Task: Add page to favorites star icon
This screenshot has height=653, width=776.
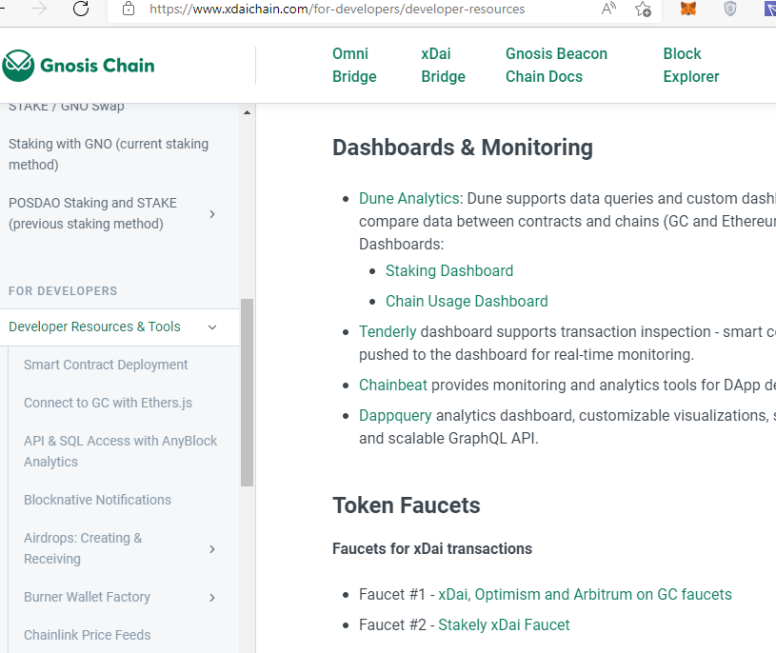Action: click(x=643, y=9)
